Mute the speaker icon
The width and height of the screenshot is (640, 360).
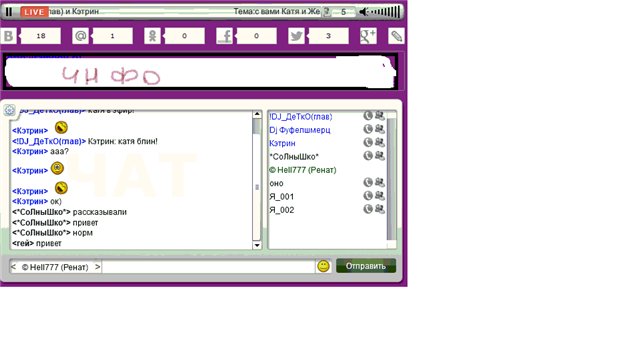(363, 12)
